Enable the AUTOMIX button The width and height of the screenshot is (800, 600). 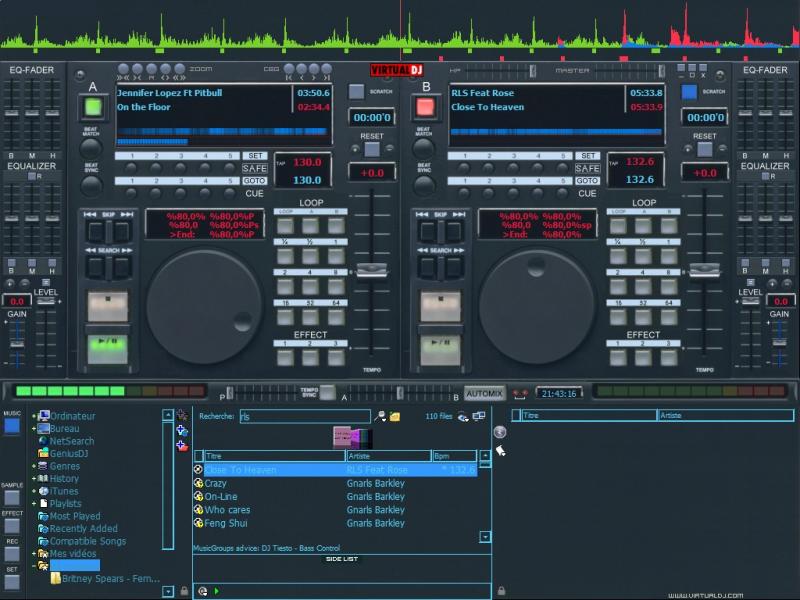pyautogui.click(x=484, y=393)
